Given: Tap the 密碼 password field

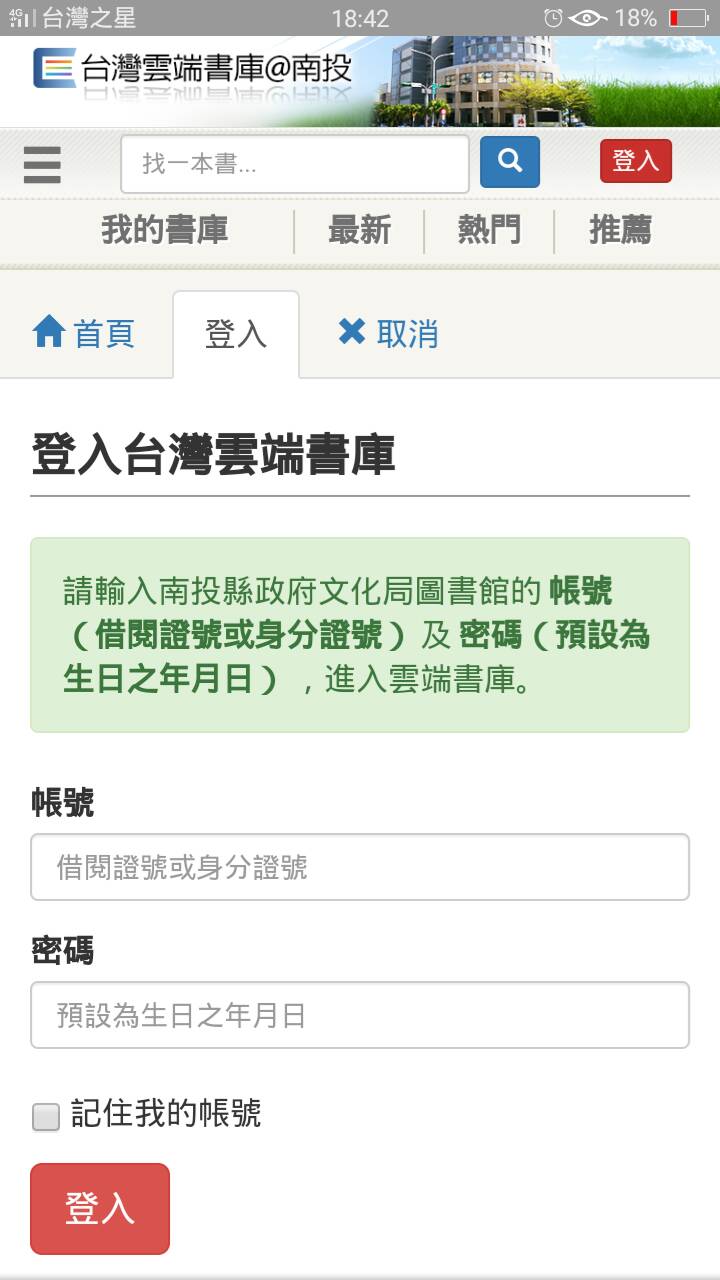Looking at the screenshot, I should (x=360, y=1015).
